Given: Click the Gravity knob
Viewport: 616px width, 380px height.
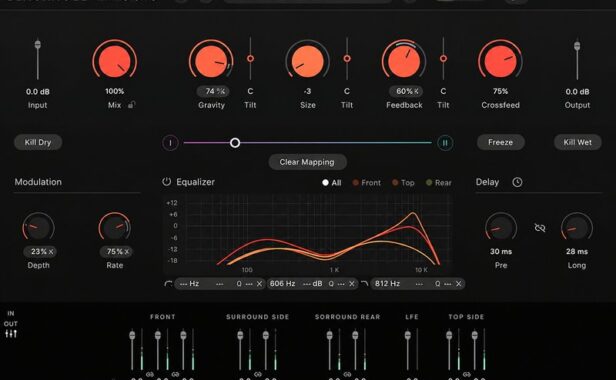Looking at the screenshot, I should pyautogui.click(x=211, y=61).
